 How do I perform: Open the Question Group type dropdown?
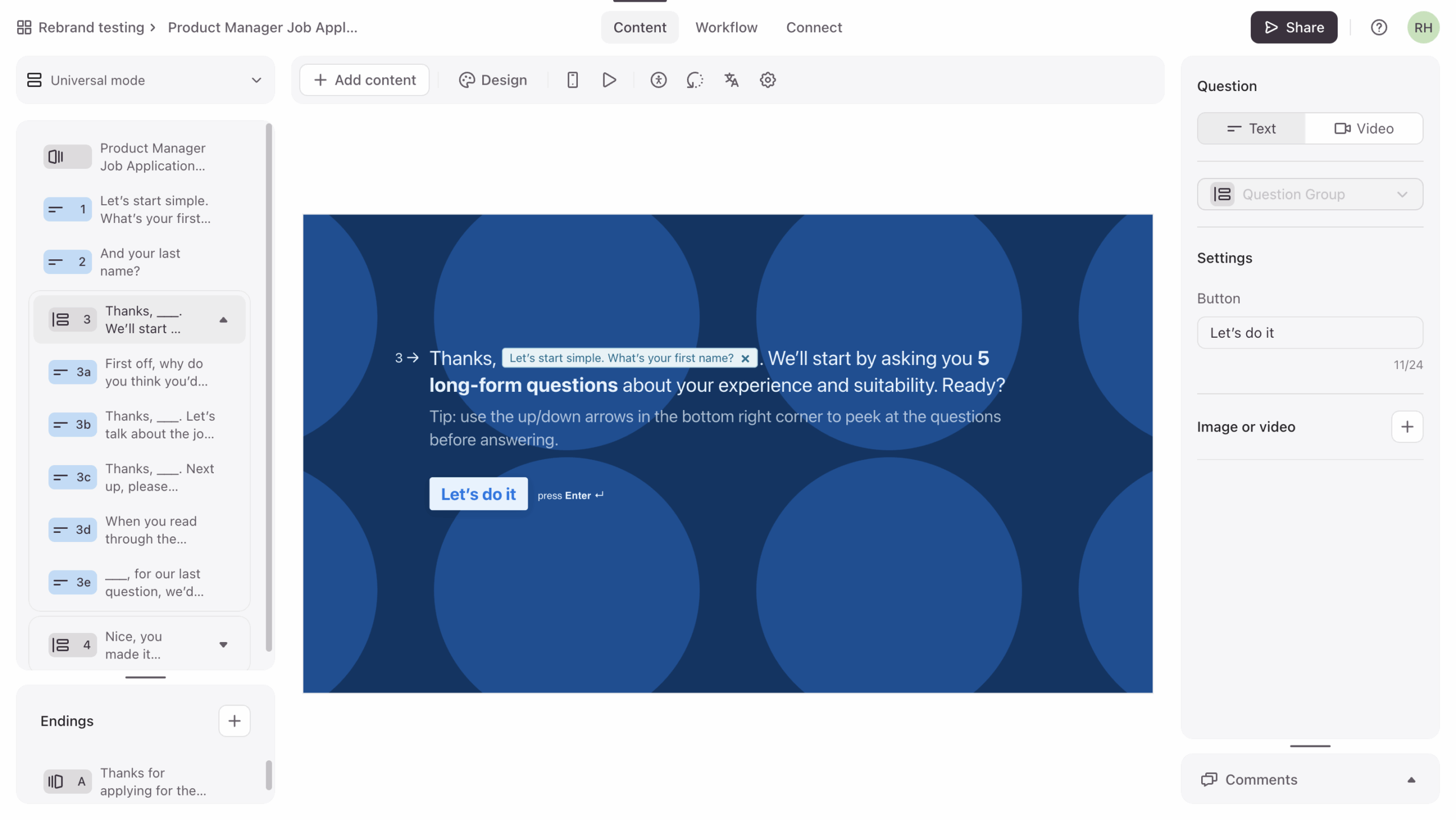coord(1309,194)
